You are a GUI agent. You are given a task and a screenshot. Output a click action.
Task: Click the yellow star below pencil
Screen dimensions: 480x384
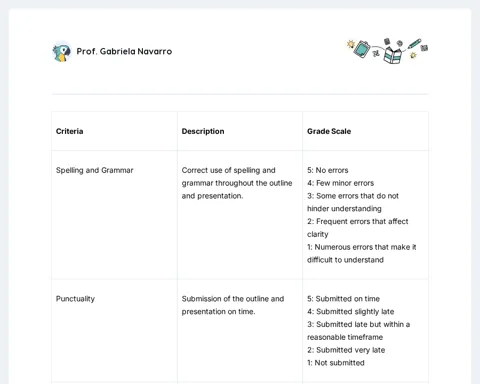tap(413, 55)
